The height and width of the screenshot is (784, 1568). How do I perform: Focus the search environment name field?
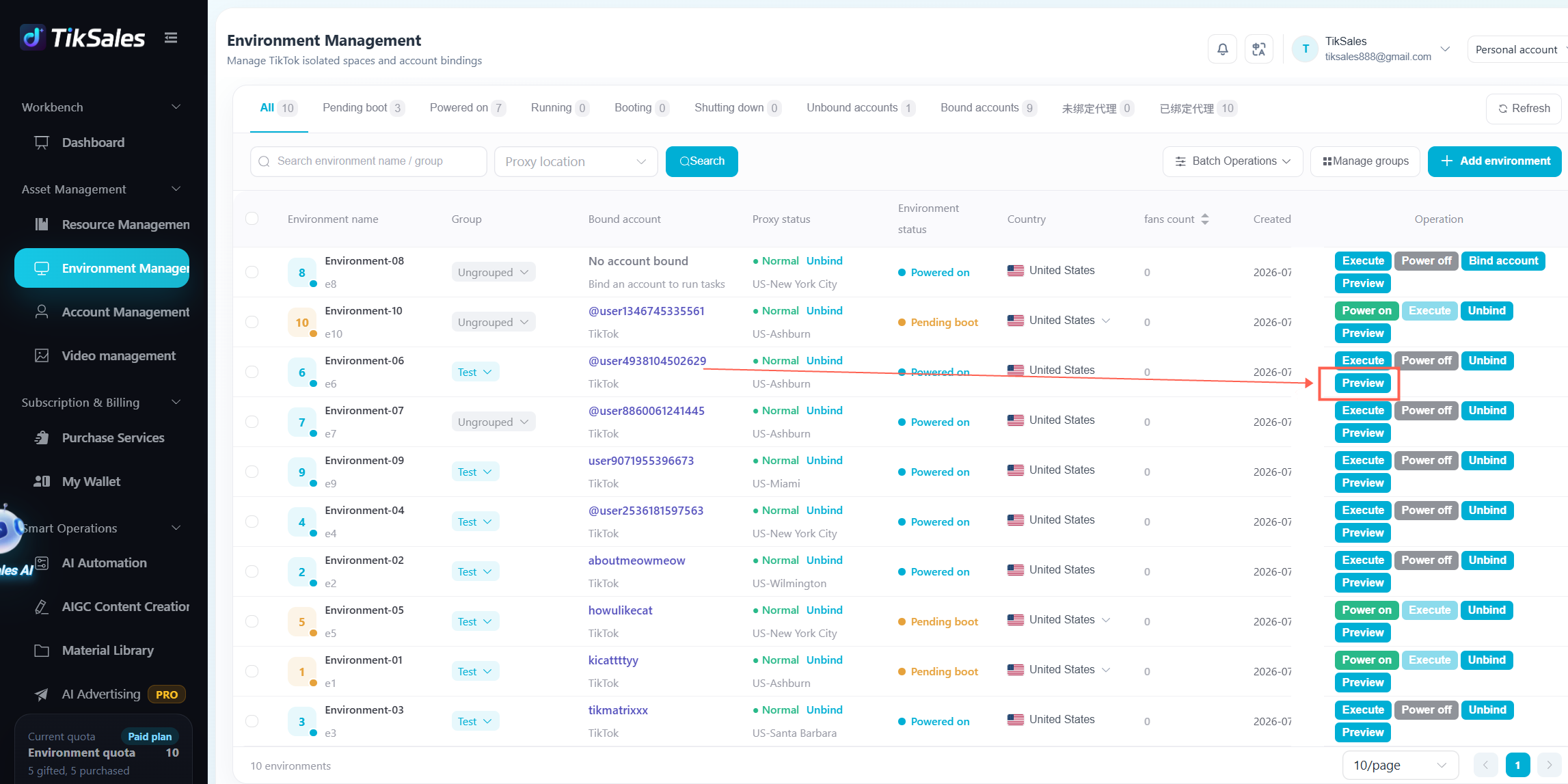(x=368, y=161)
